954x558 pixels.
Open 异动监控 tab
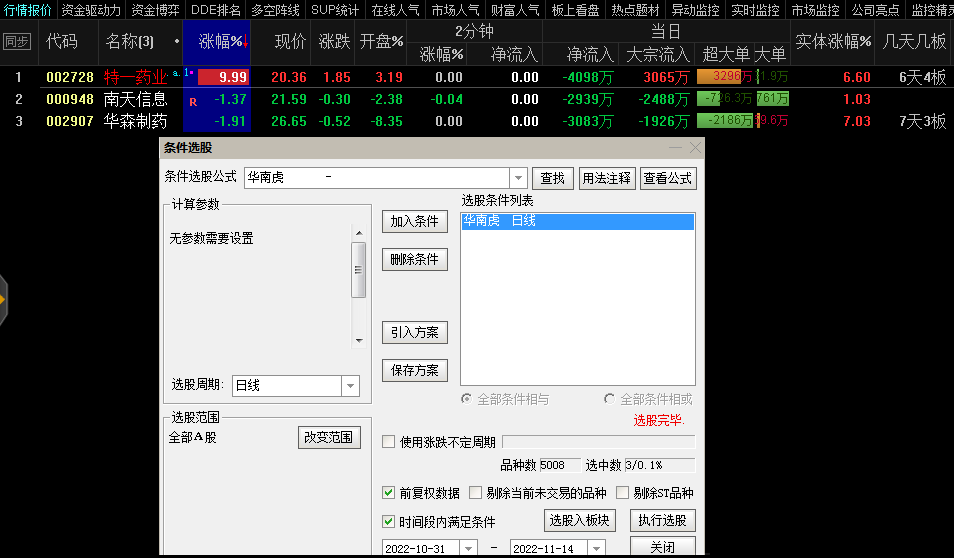coord(695,10)
